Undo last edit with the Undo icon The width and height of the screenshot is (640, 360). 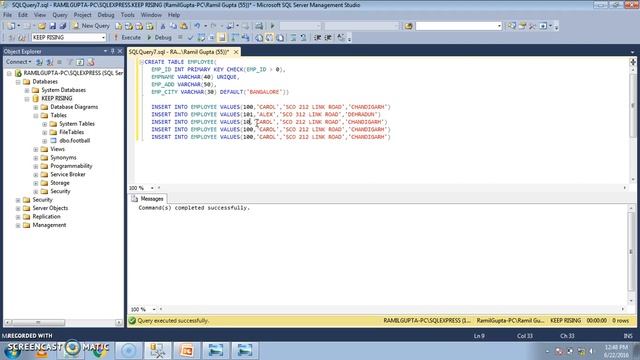[x=197, y=26]
